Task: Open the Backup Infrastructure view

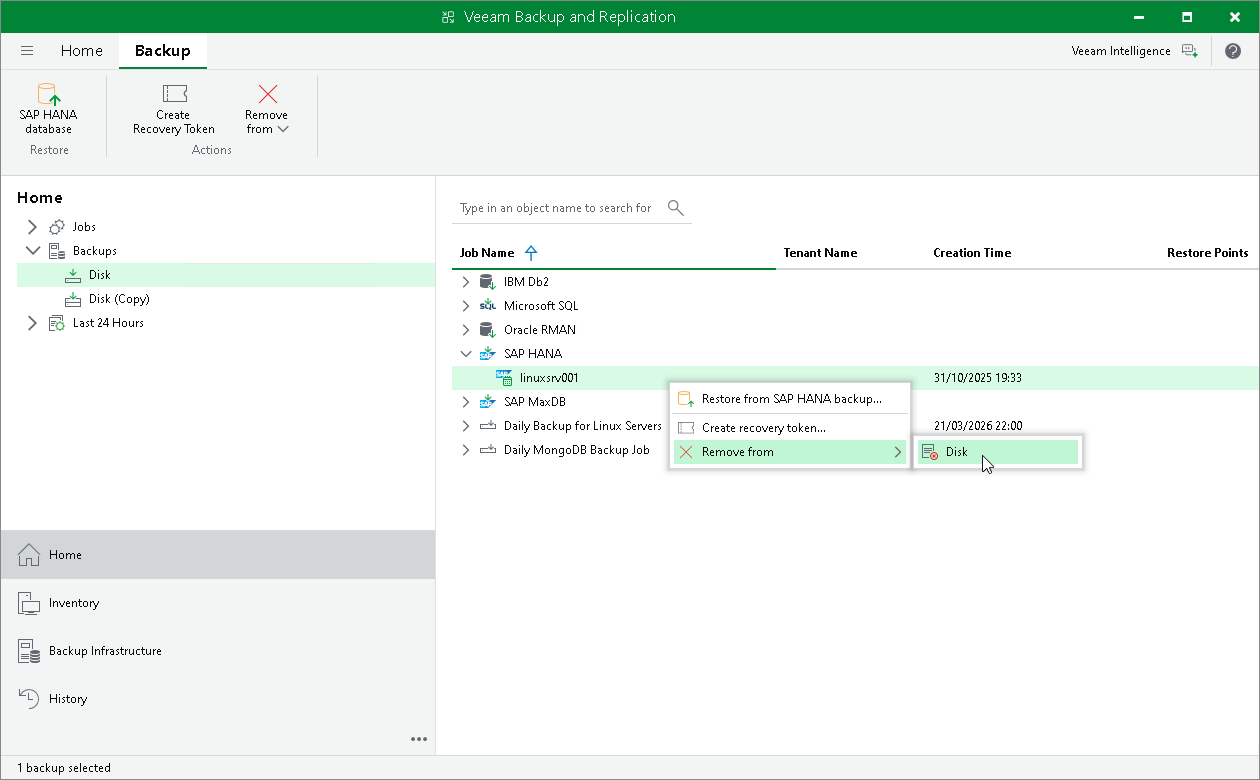Action: point(218,651)
